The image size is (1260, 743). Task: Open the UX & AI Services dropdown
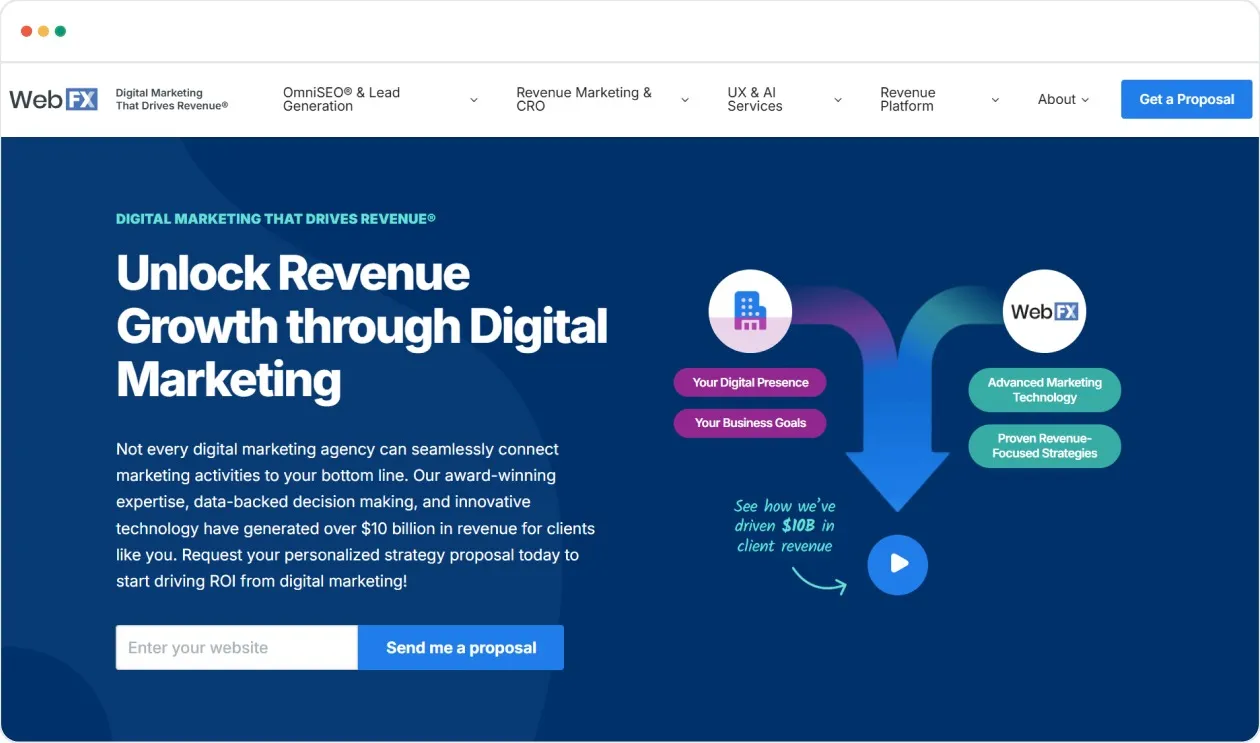(838, 99)
